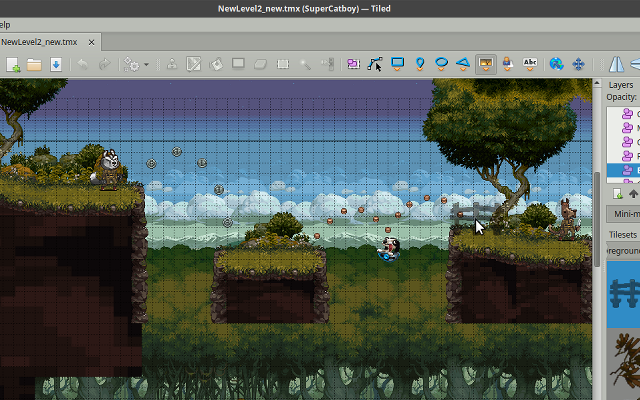
Task: Select the dog enemy on right platform
Action: [566, 219]
